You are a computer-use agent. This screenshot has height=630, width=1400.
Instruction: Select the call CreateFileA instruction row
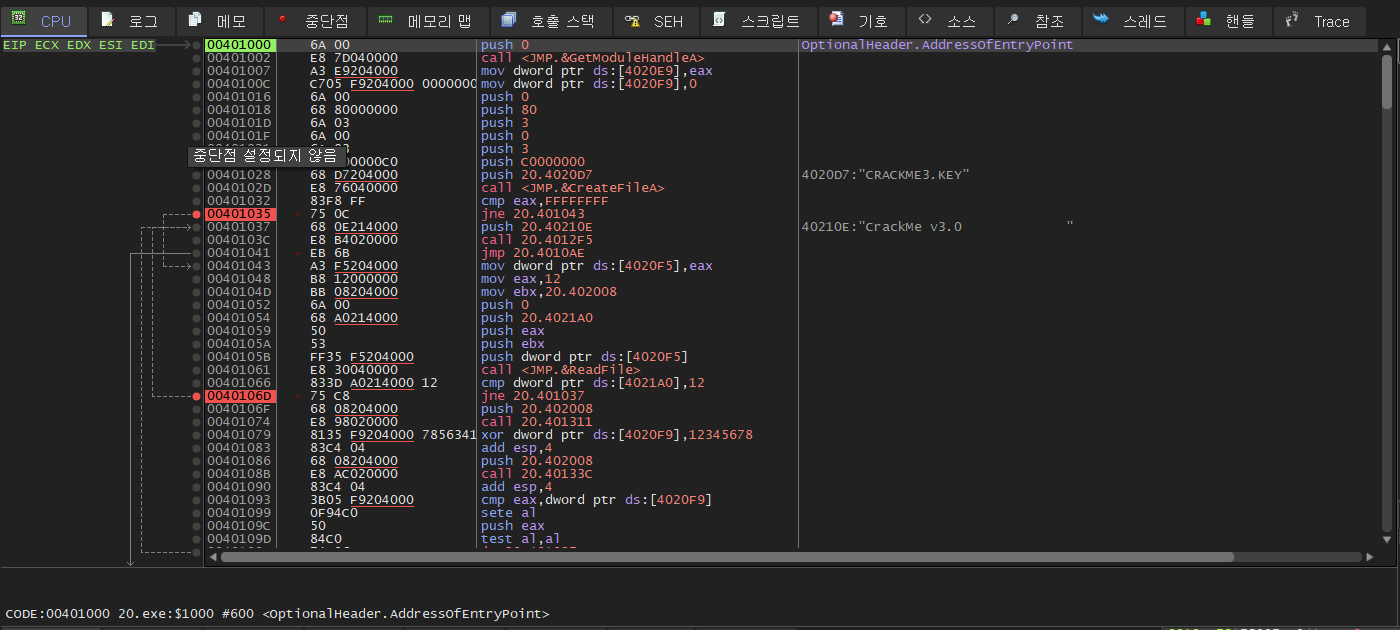pos(570,187)
